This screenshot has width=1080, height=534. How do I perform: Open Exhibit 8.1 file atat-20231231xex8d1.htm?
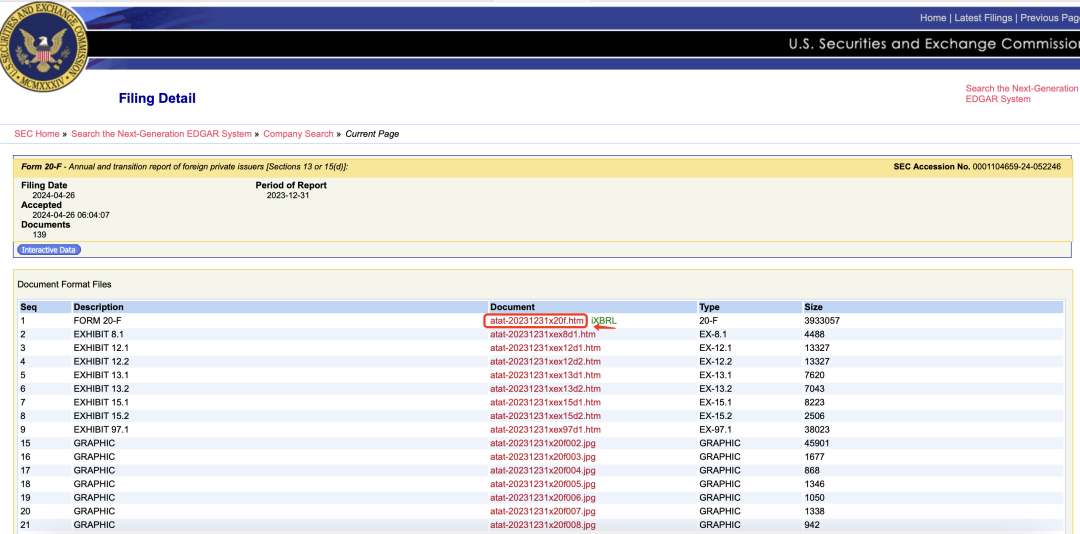(x=542, y=334)
